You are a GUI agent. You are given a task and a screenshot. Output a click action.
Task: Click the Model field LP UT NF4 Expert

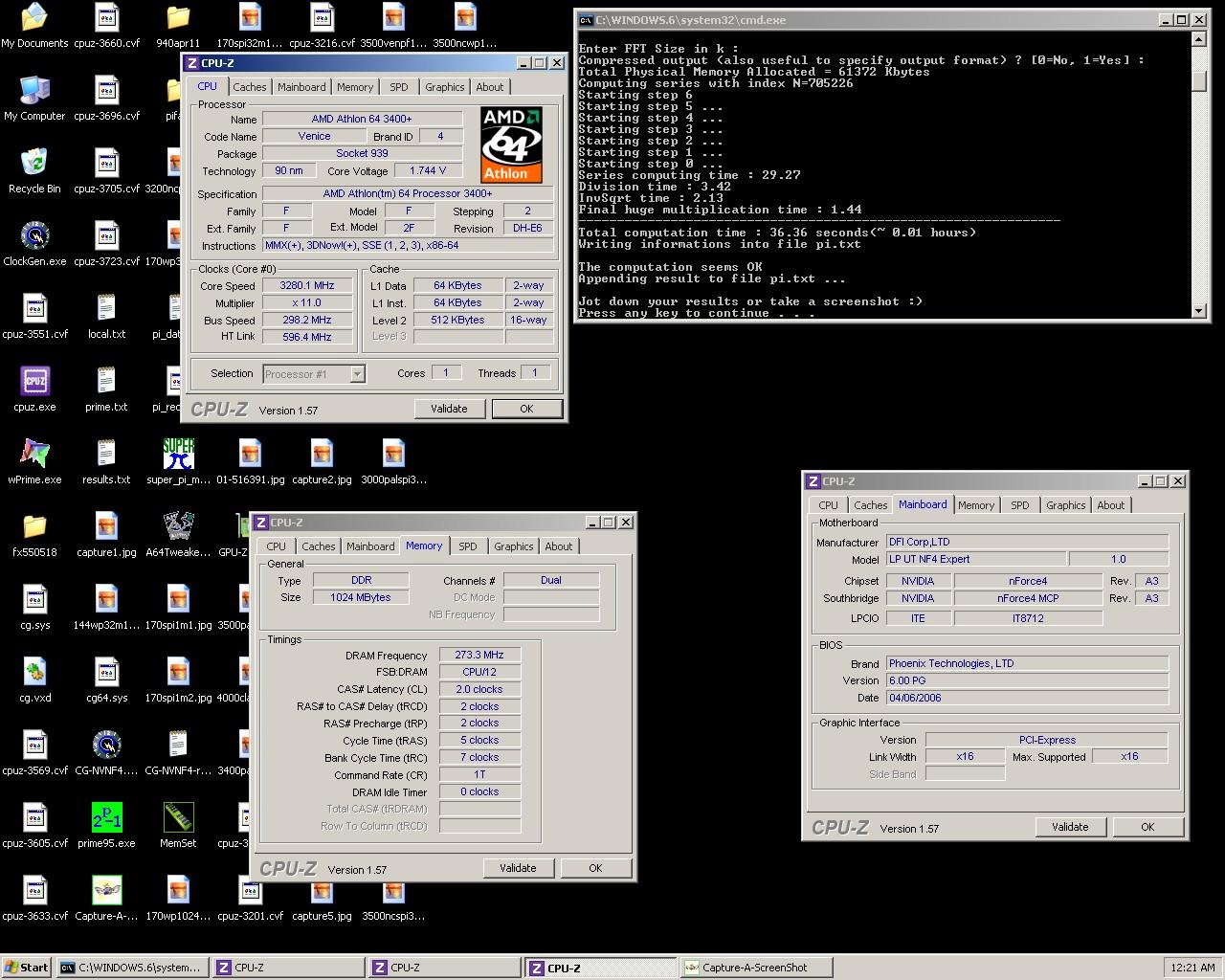(975, 559)
